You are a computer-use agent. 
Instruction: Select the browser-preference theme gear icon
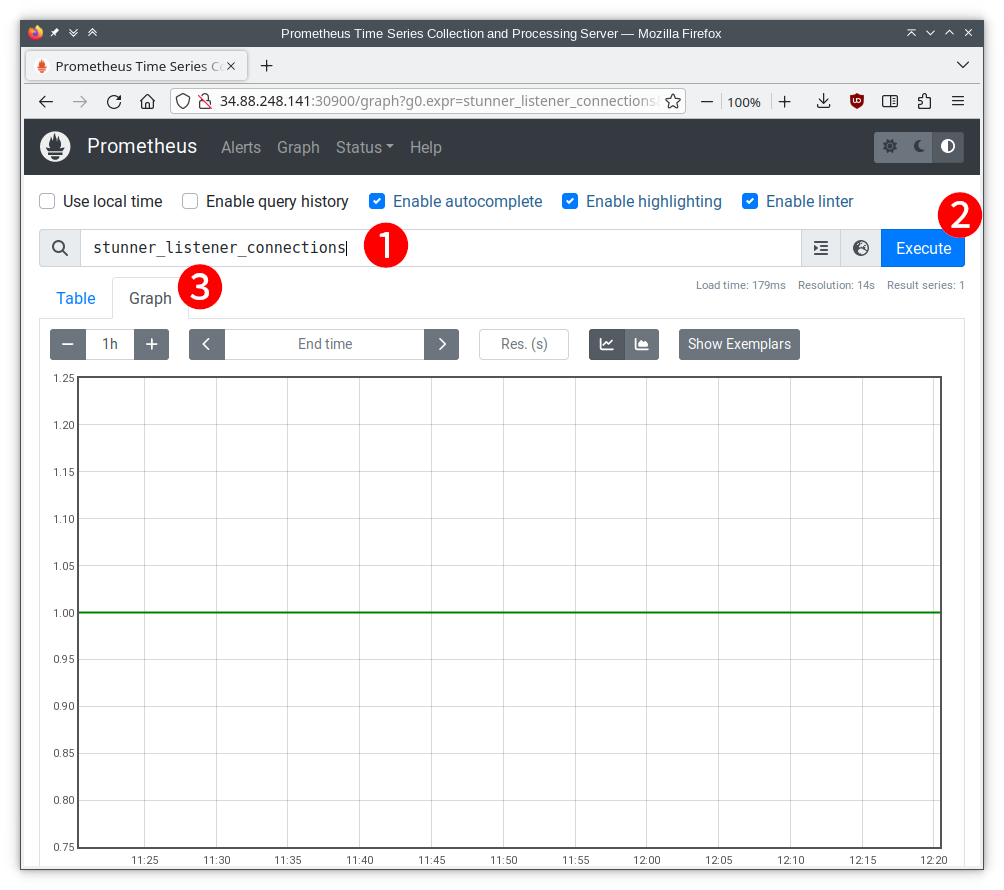889,147
